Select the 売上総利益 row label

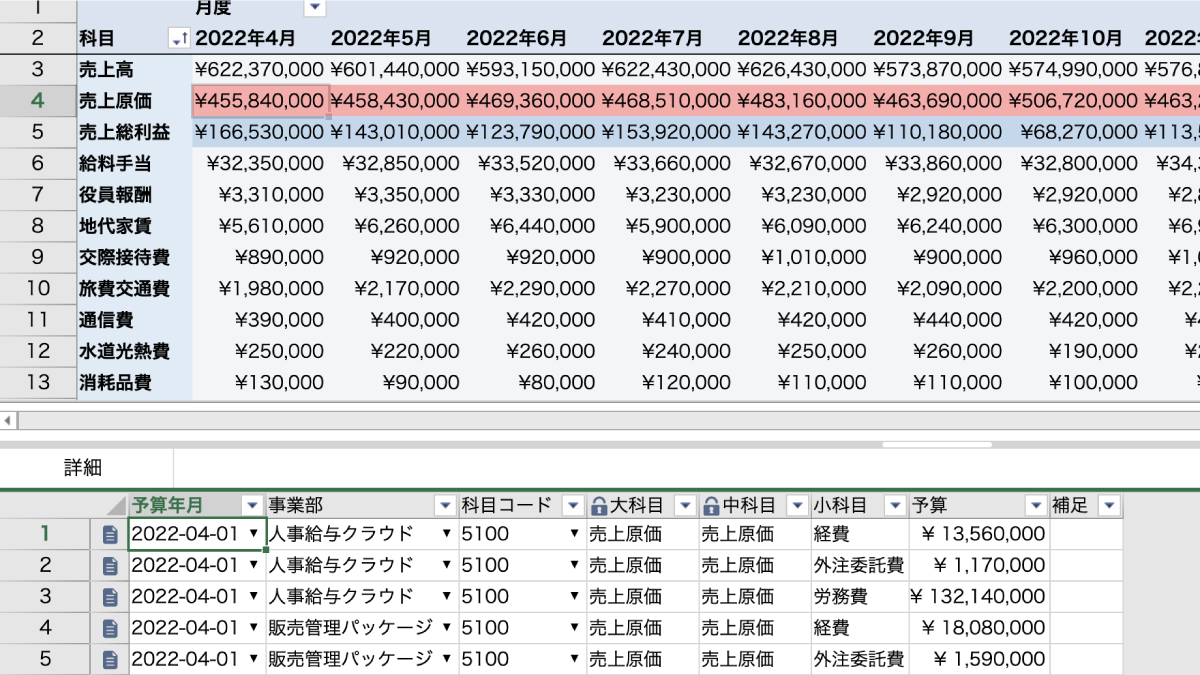125,133
